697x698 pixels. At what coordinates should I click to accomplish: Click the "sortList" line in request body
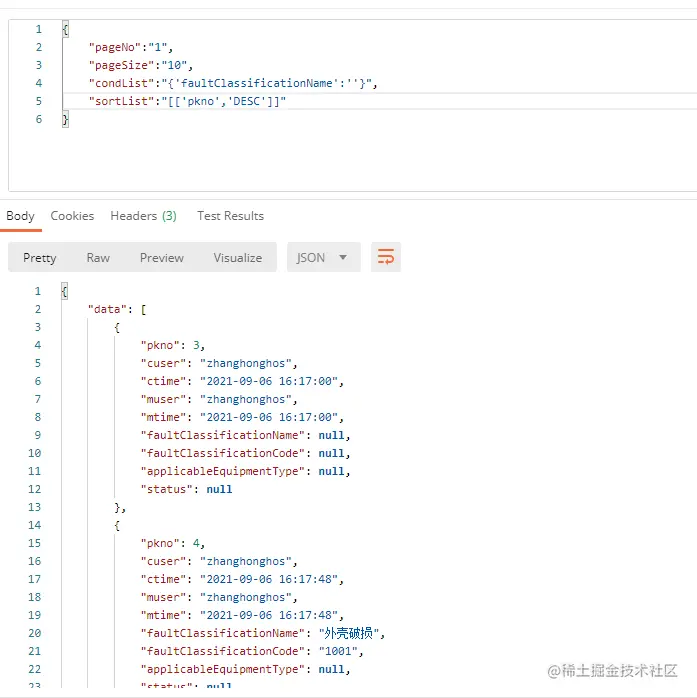[187, 101]
